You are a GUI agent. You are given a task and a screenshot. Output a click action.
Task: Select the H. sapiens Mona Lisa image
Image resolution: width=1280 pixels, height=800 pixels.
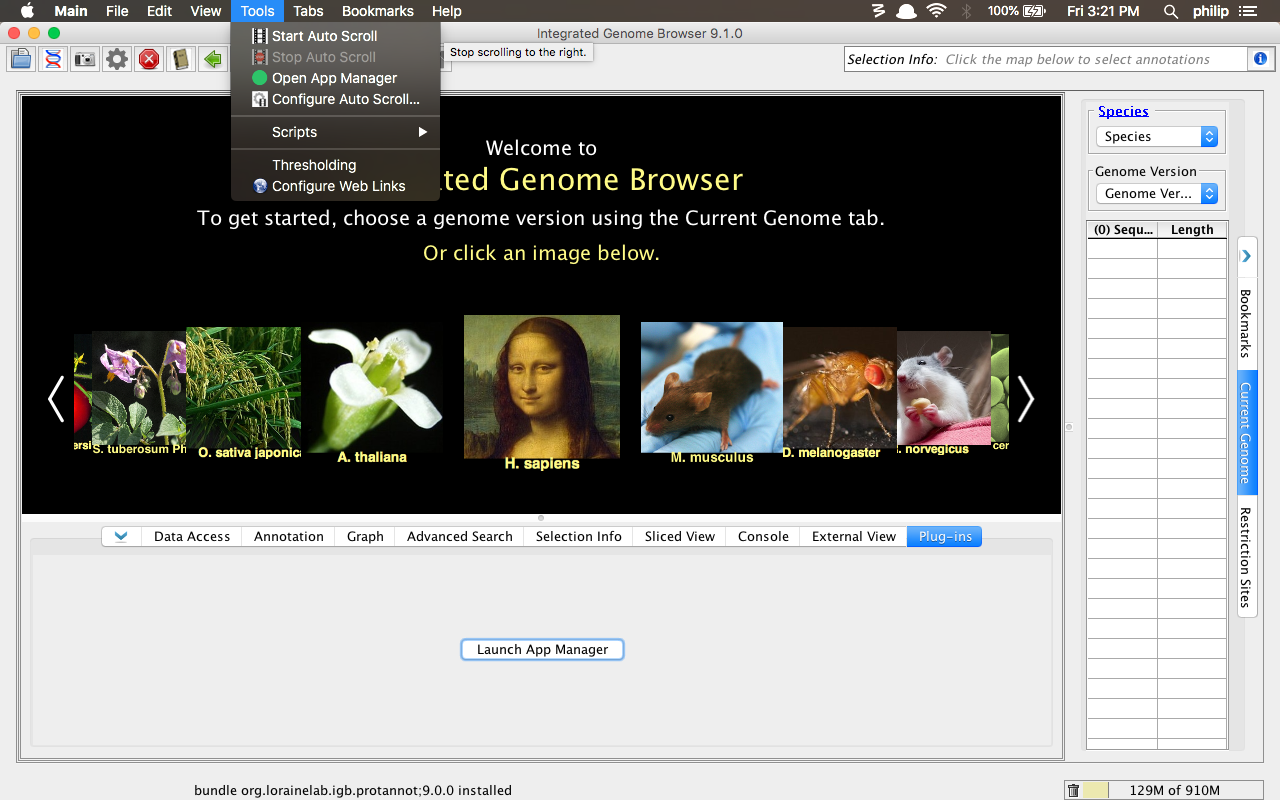point(542,387)
